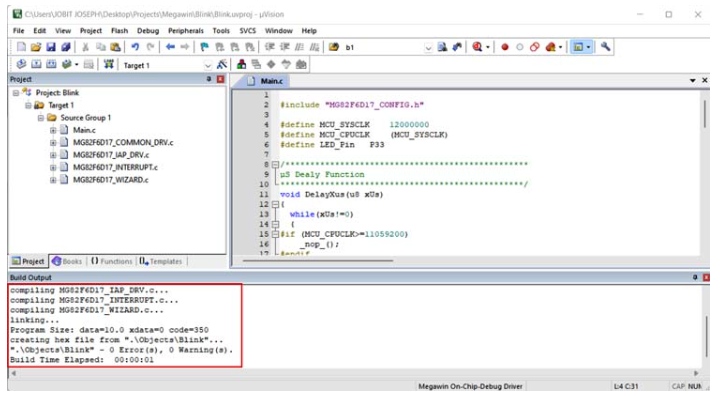Open the find text b1 dropdown arrow
Viewport: 722px width, 396px height.
point(428,47)
